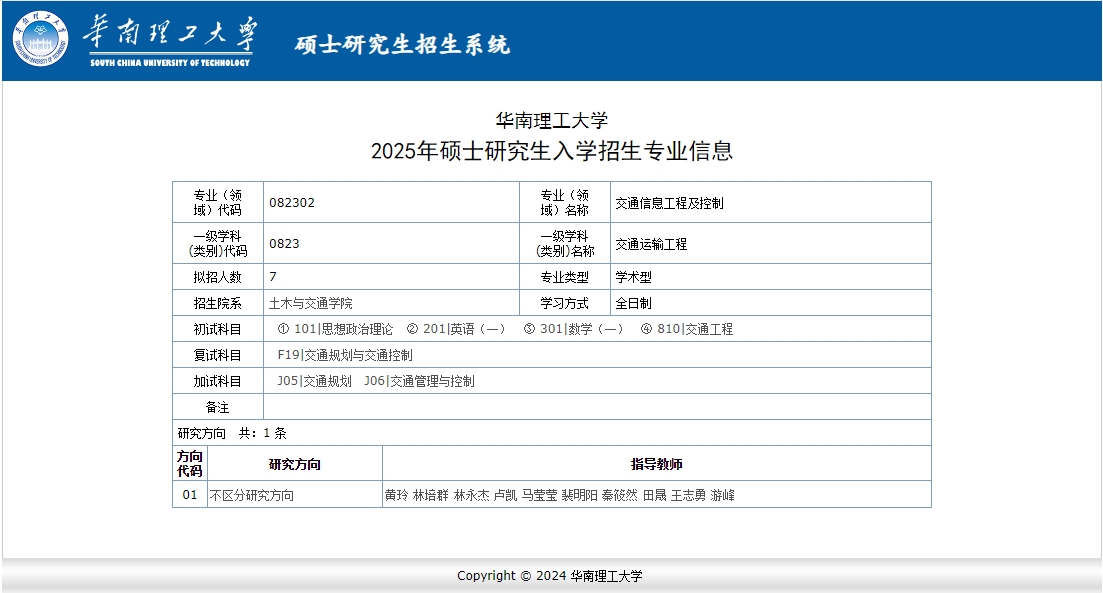Click retest subject F19|交通规划与交通控制
Image resolution: width=1103 pixels, height=593 pixels.
tap(345, 355)
